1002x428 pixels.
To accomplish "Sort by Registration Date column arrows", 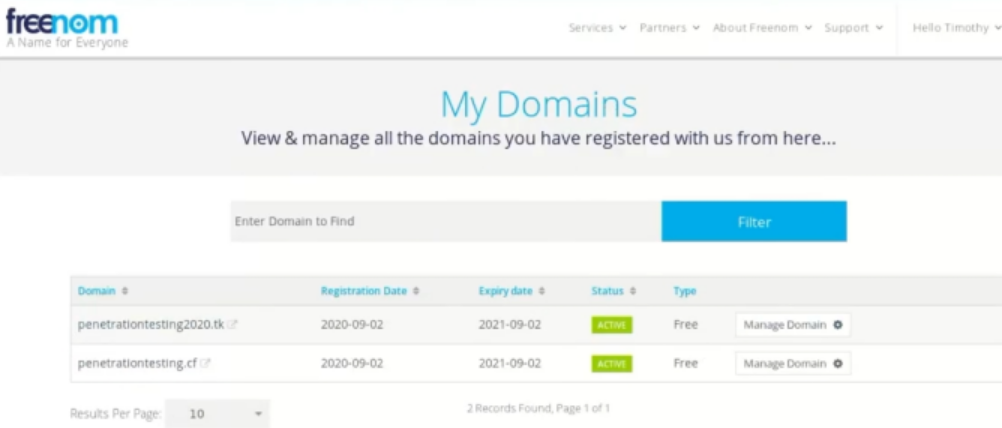I will pyautogui.click(x=416, y=291).
